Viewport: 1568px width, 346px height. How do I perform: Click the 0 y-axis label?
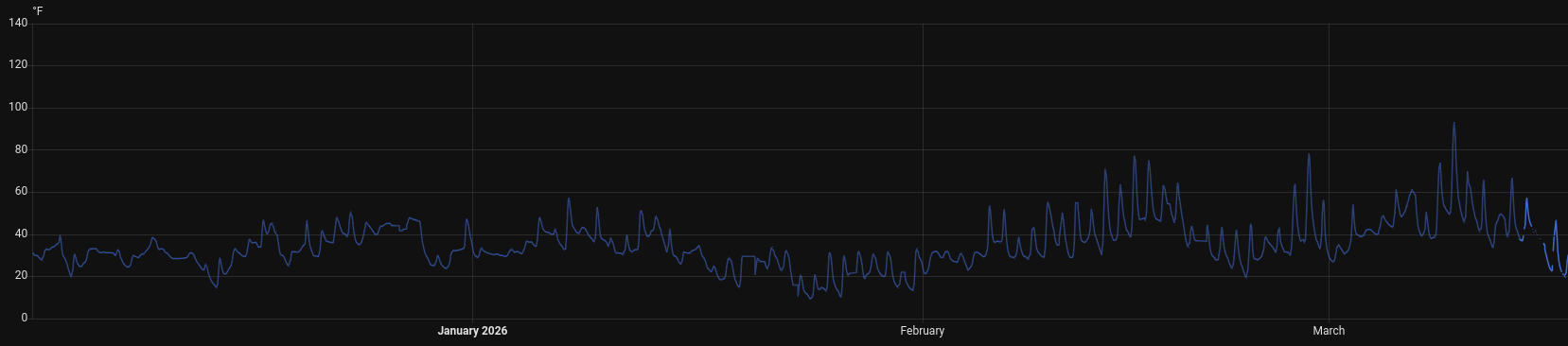(x=24, y=319)
